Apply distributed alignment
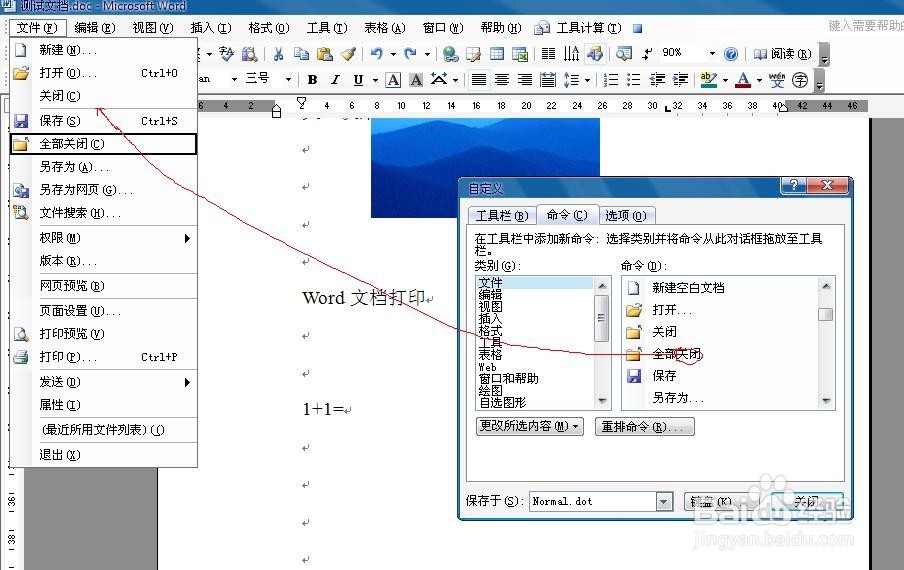The height and width of the screenshot is (570, 904). coord(548,80)
